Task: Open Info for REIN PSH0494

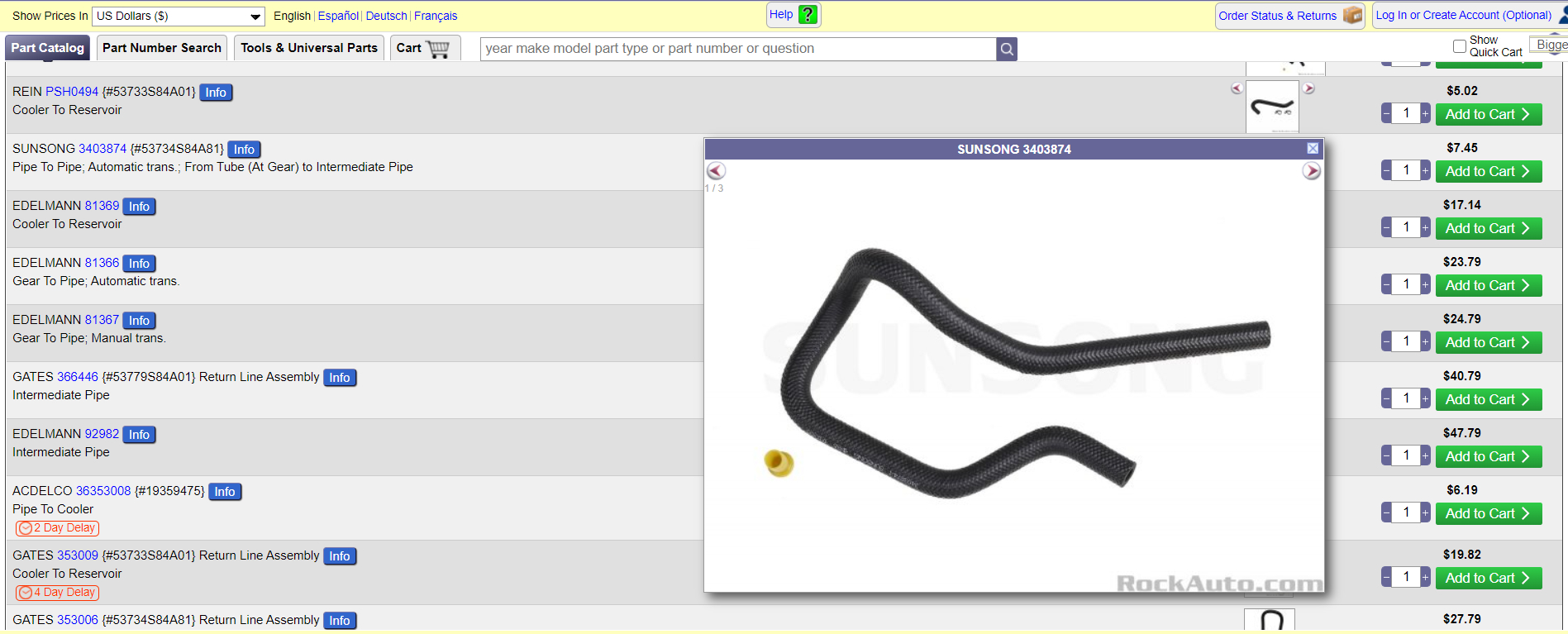Action: pos(216,93)
